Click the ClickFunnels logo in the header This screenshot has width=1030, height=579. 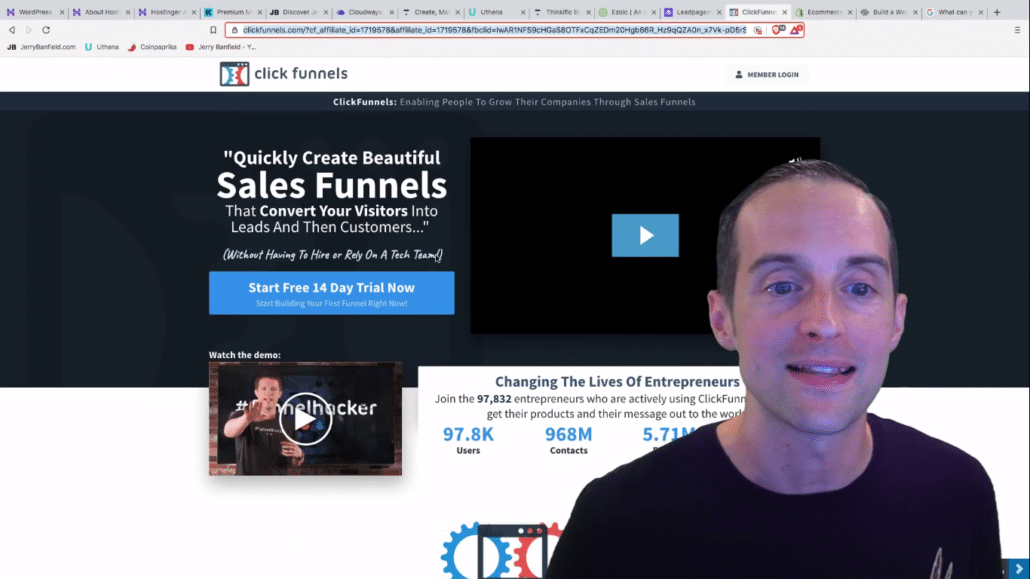click(284, 74)
